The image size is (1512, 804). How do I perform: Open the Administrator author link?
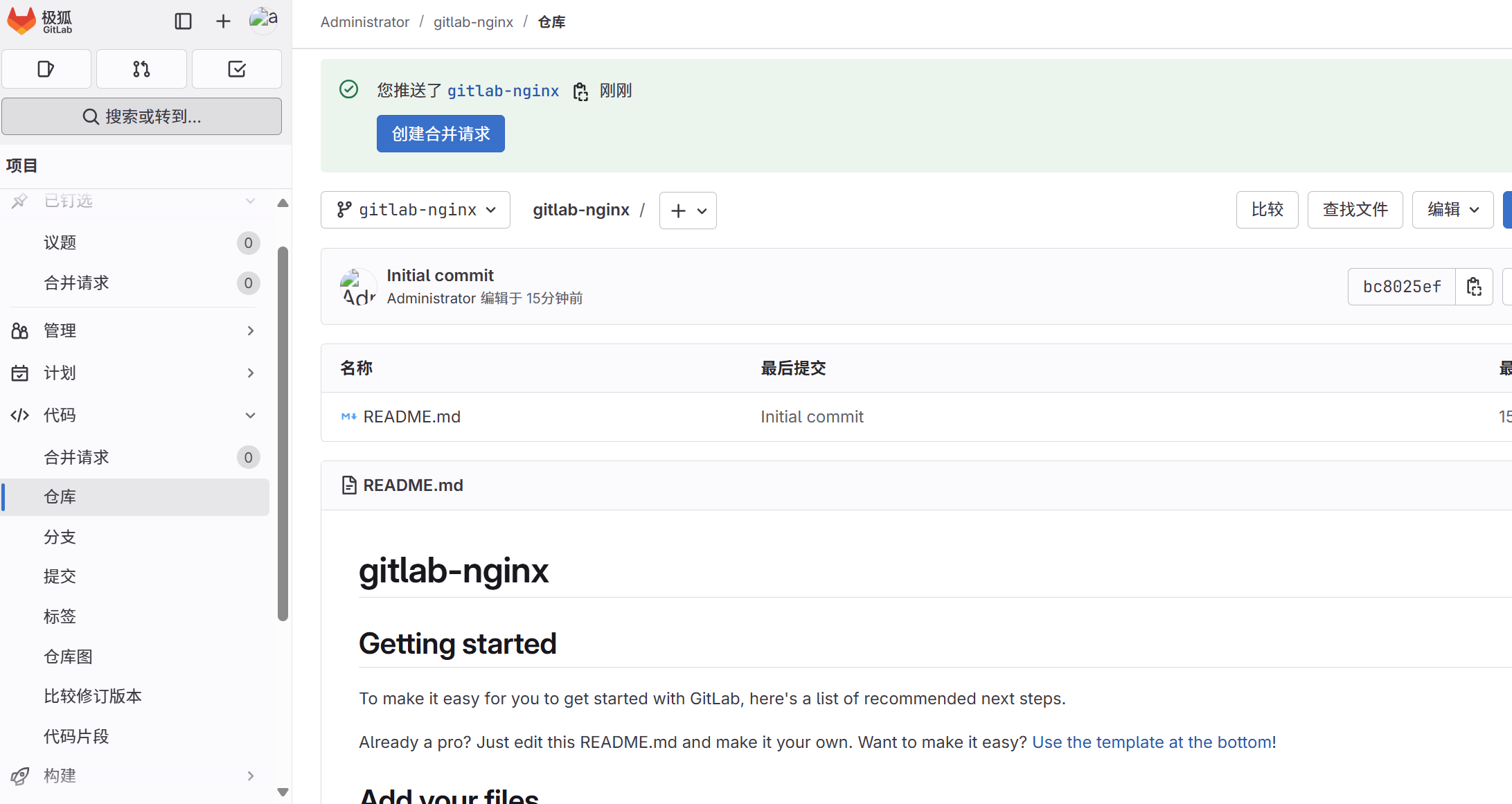tap(431, 298)
